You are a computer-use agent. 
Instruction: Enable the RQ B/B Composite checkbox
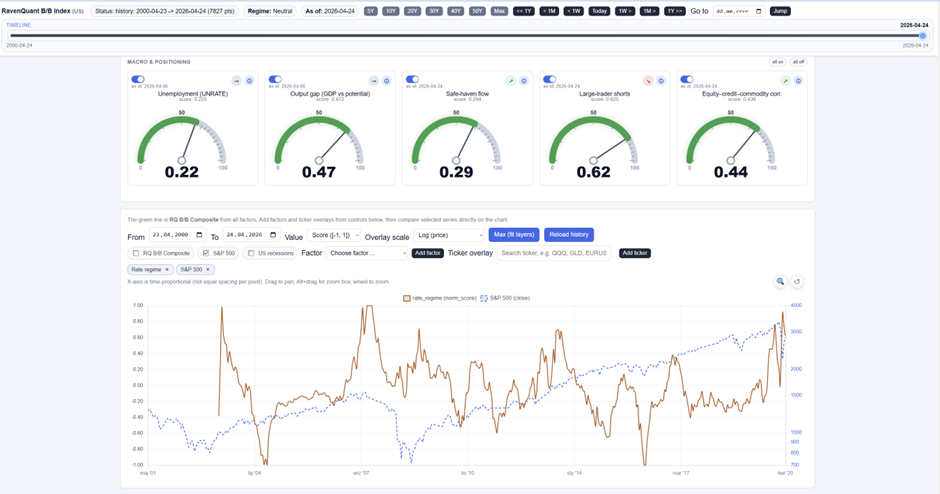pos(137,253)
